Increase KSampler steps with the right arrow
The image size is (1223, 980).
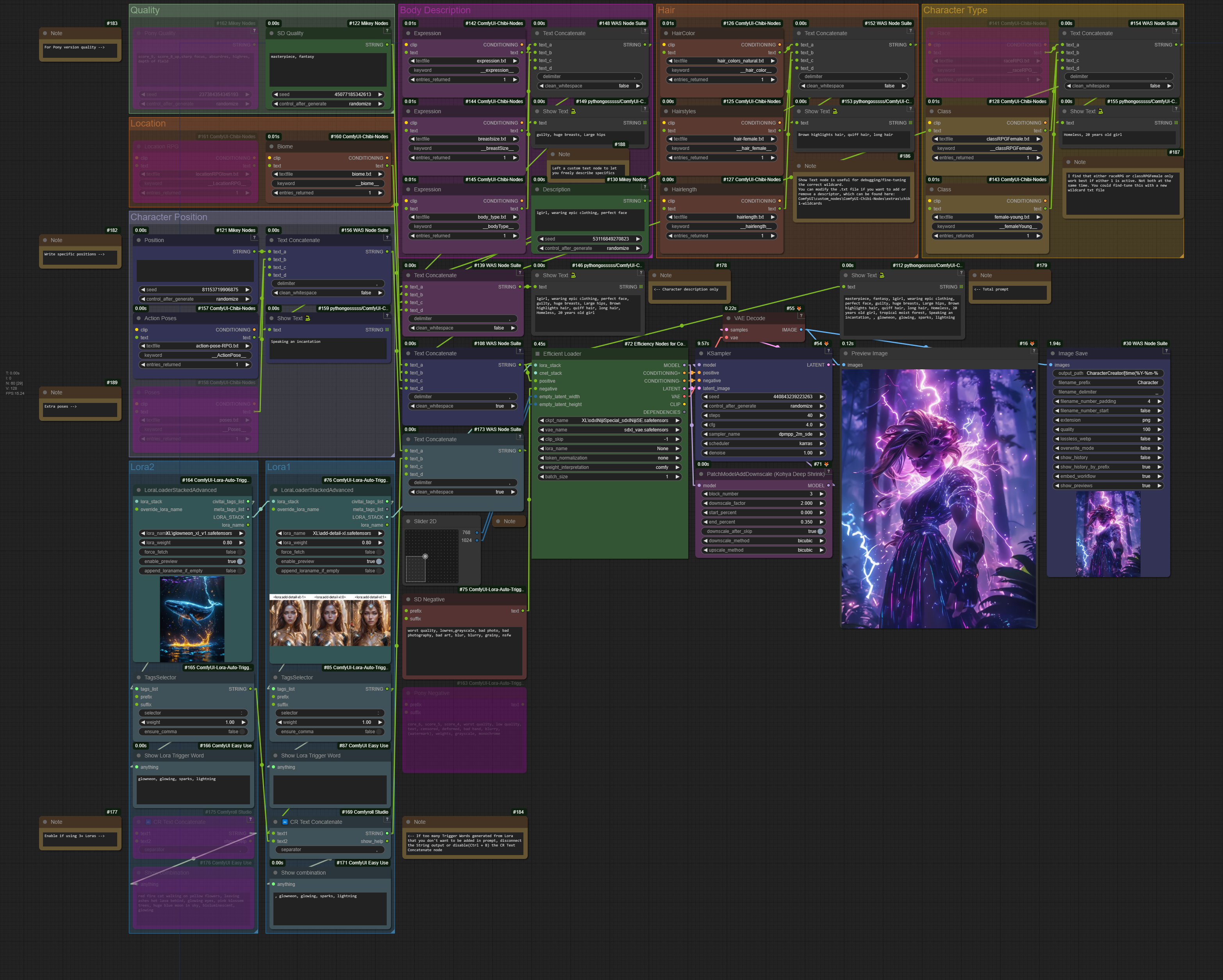click(821, 415)
